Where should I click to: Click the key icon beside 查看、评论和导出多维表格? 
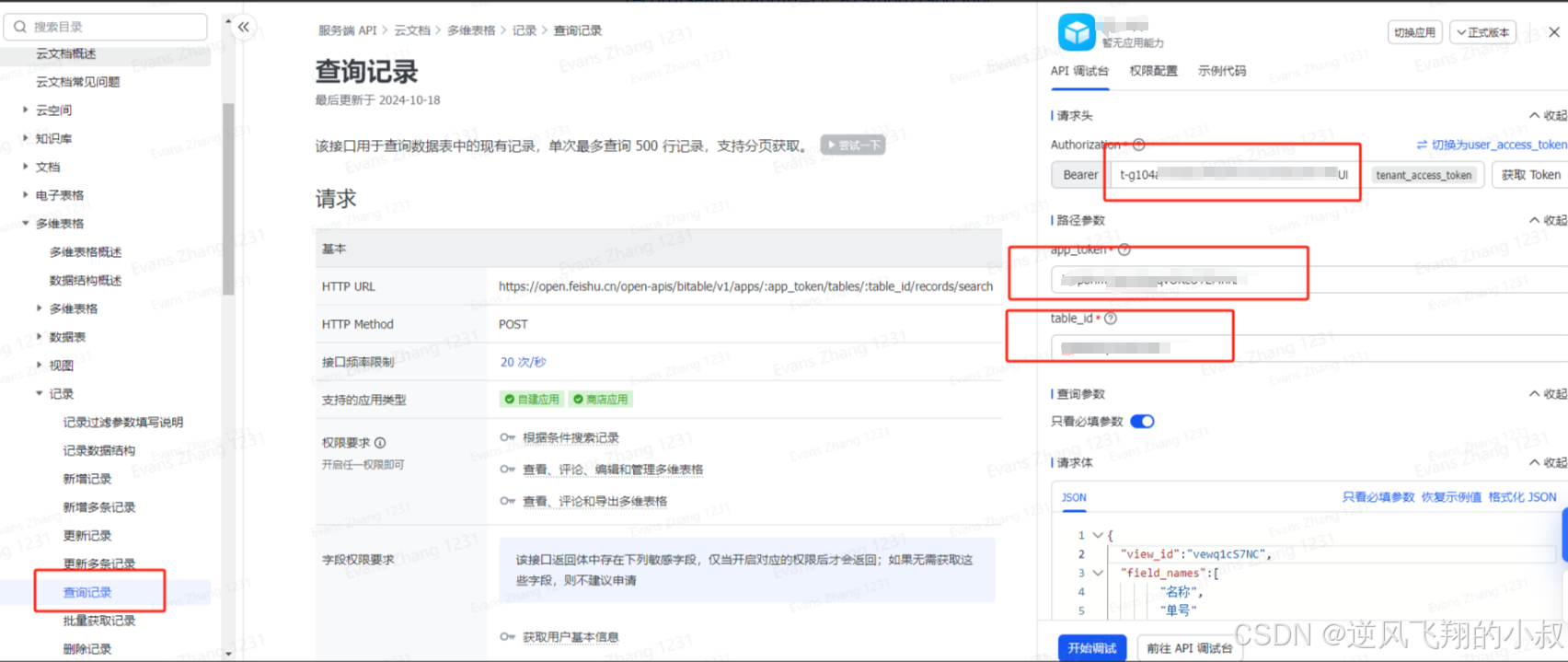coord(507,501)
